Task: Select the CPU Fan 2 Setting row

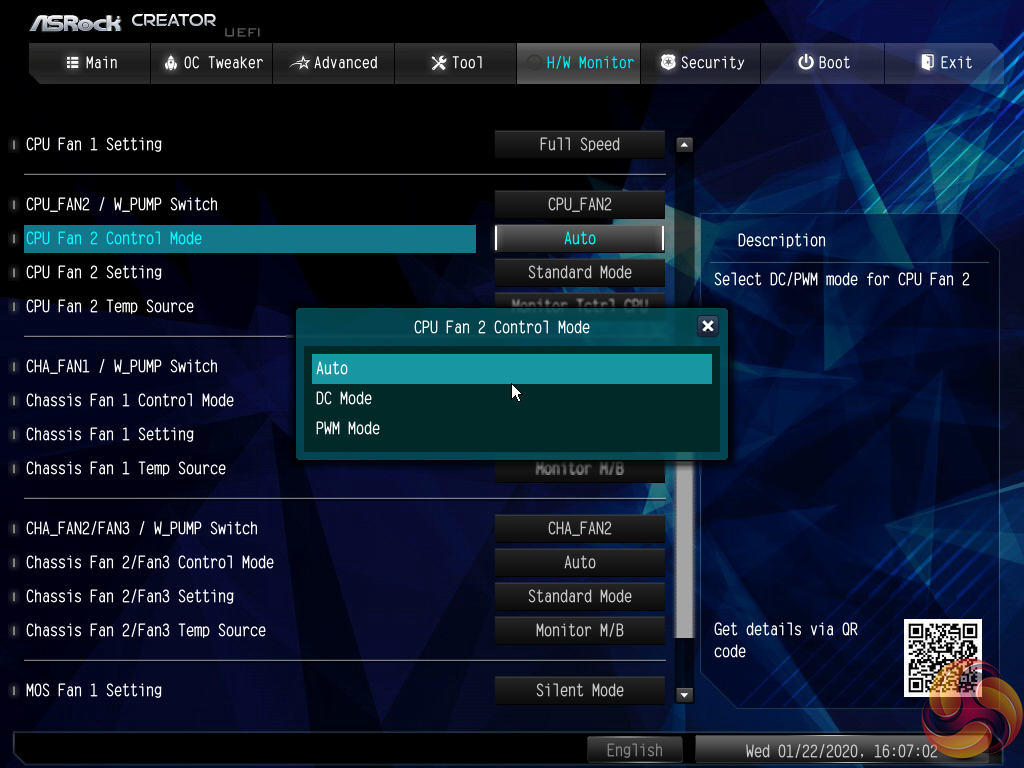Action: [249, 272]
